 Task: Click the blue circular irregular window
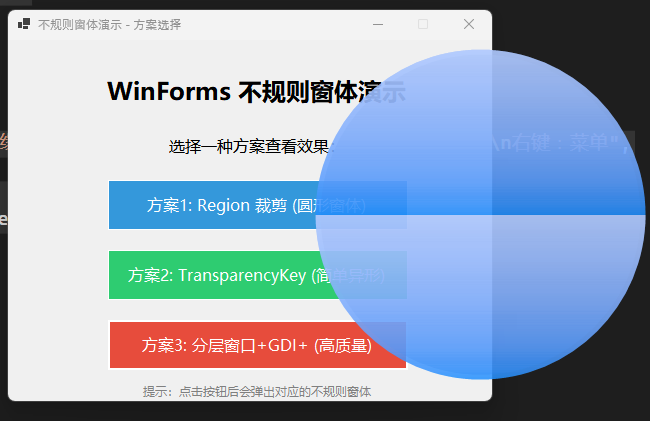pos(480,215)
